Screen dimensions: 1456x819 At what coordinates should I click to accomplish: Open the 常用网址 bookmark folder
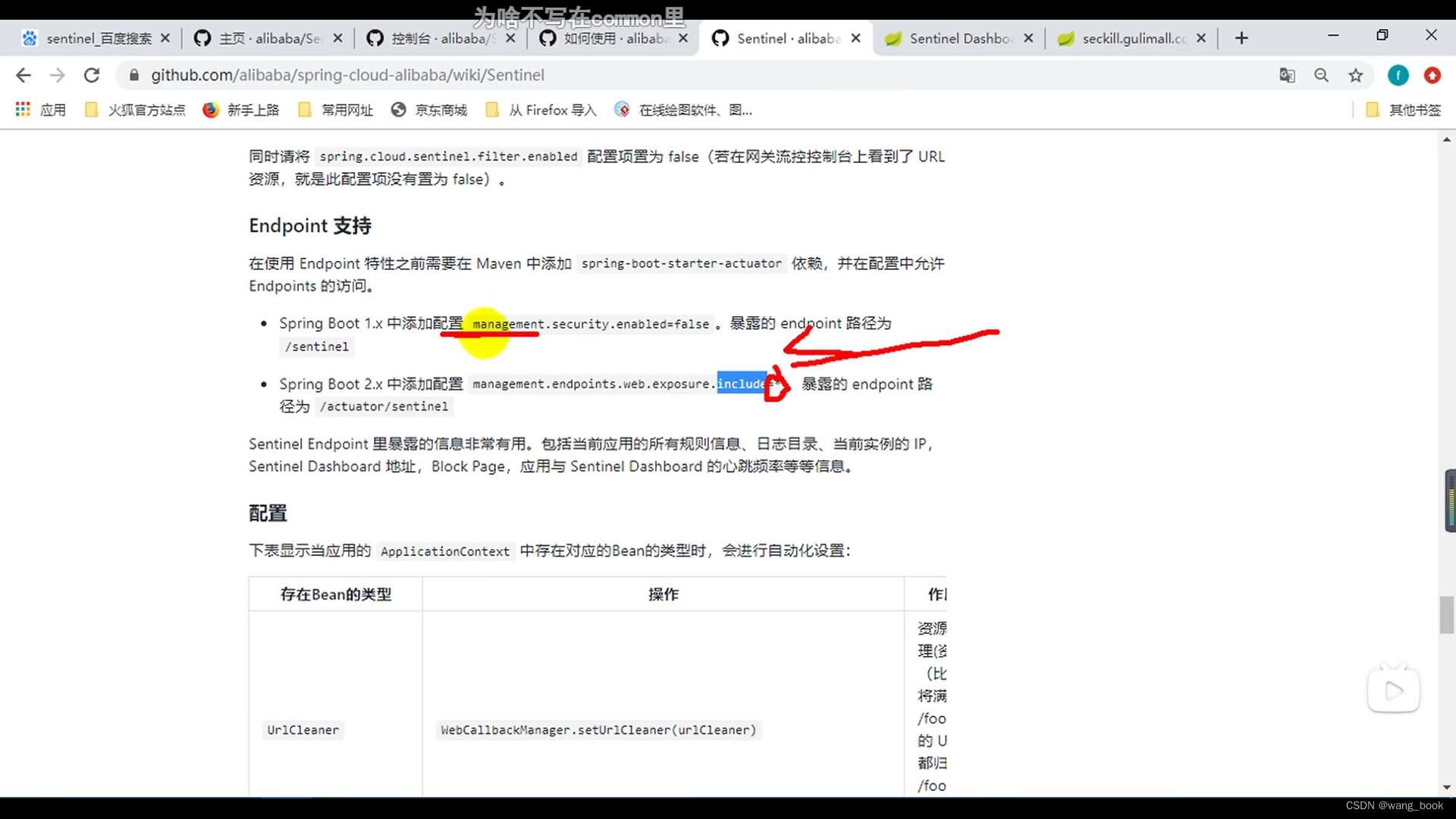[x=336, y=110]
